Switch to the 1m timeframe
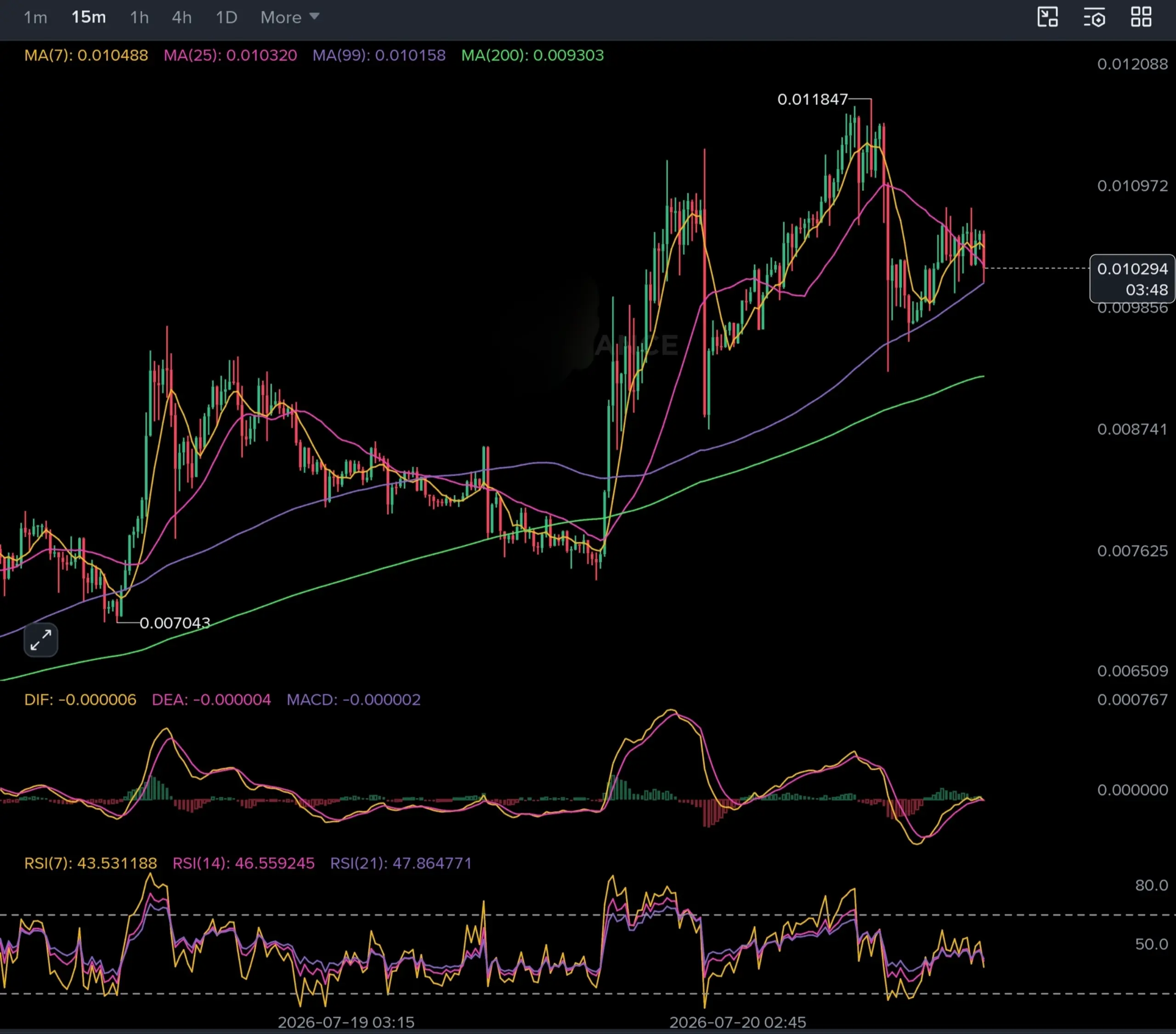The height and width of the screenshot is (1034, 1176). [36, 17]
